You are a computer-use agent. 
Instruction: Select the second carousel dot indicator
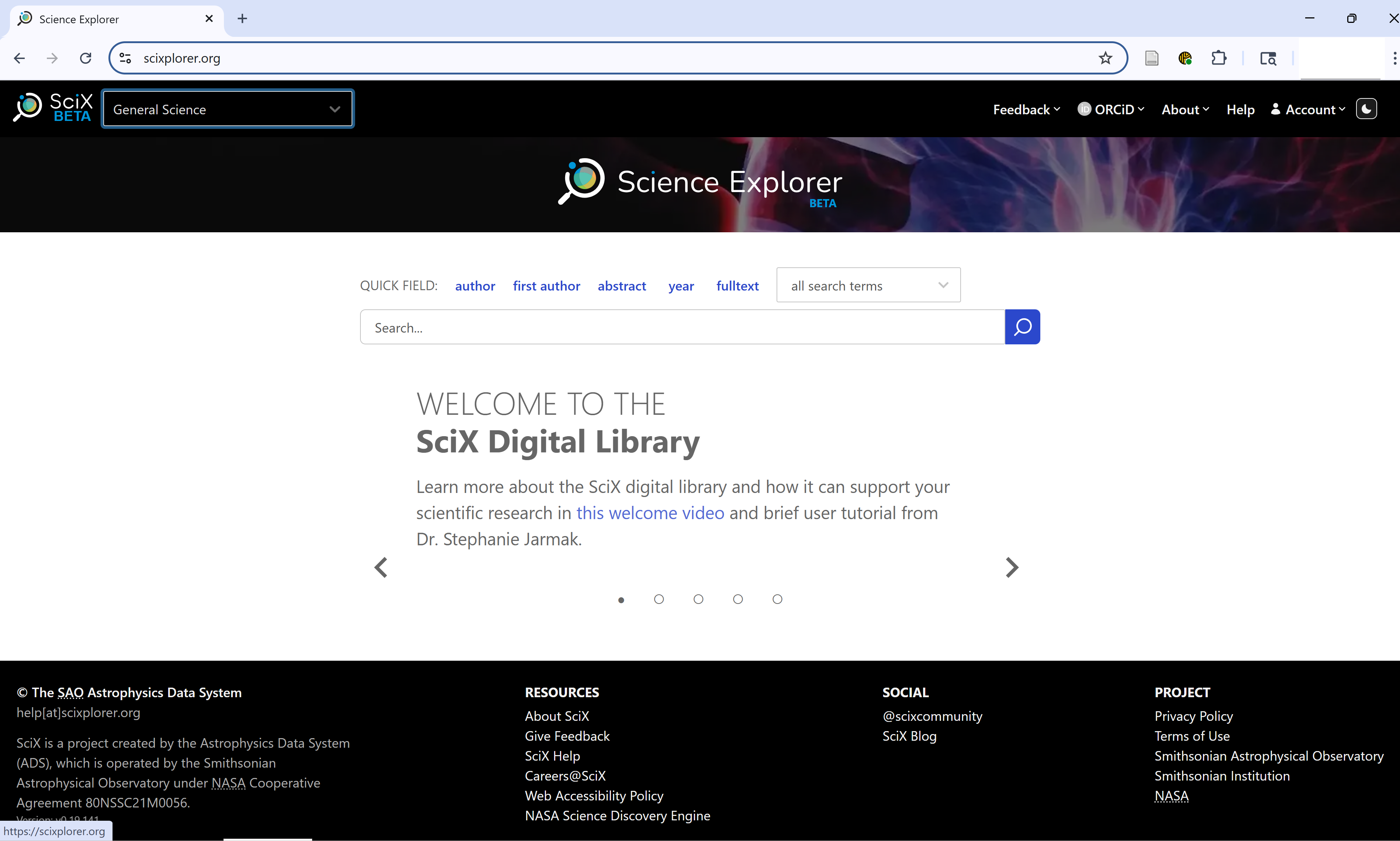(659, 599)
